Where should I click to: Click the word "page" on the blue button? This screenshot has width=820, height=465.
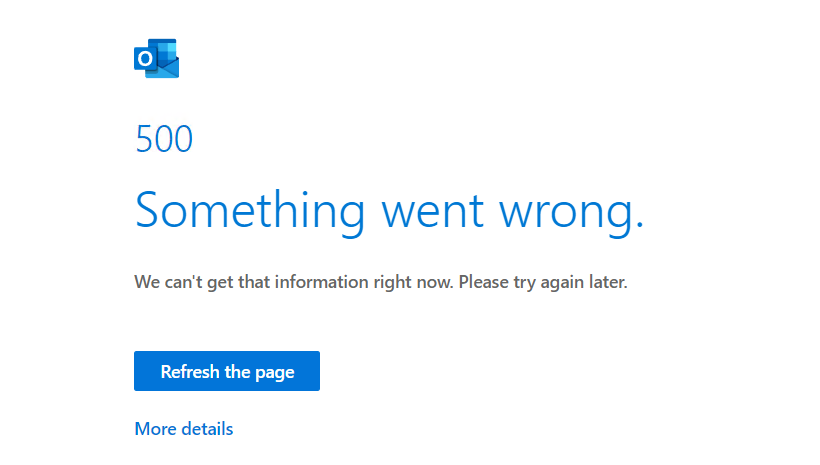click(275, 373)
